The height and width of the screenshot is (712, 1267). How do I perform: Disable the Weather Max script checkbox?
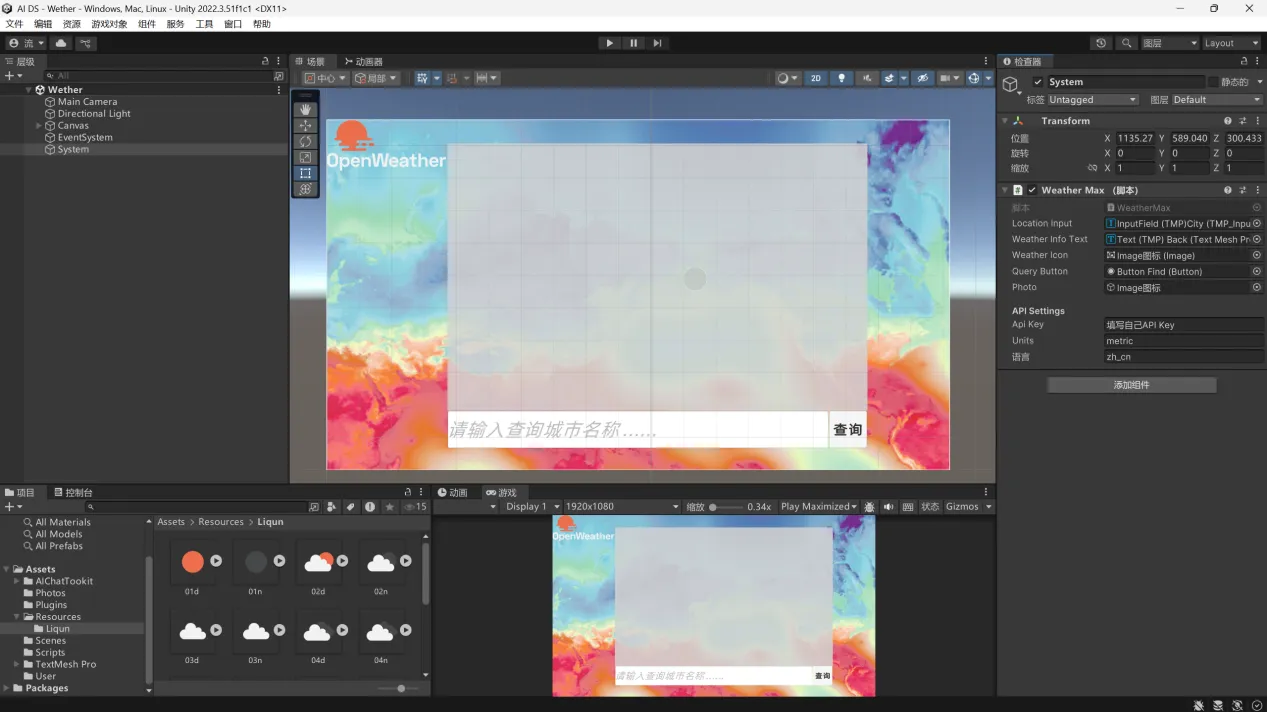point(1032,190)
